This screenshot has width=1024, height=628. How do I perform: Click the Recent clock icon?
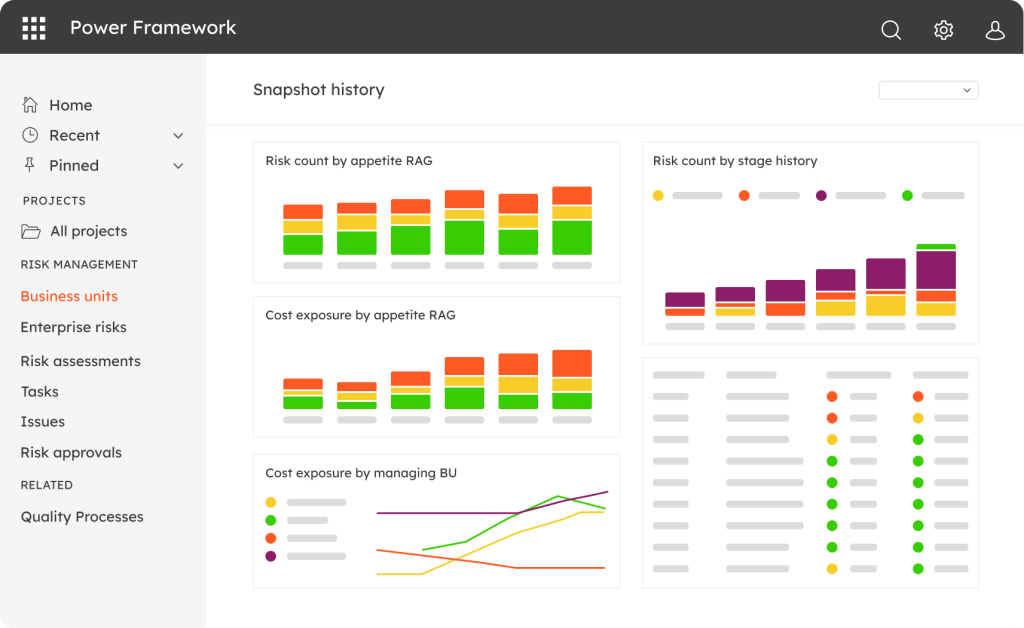tap(31, 135)
